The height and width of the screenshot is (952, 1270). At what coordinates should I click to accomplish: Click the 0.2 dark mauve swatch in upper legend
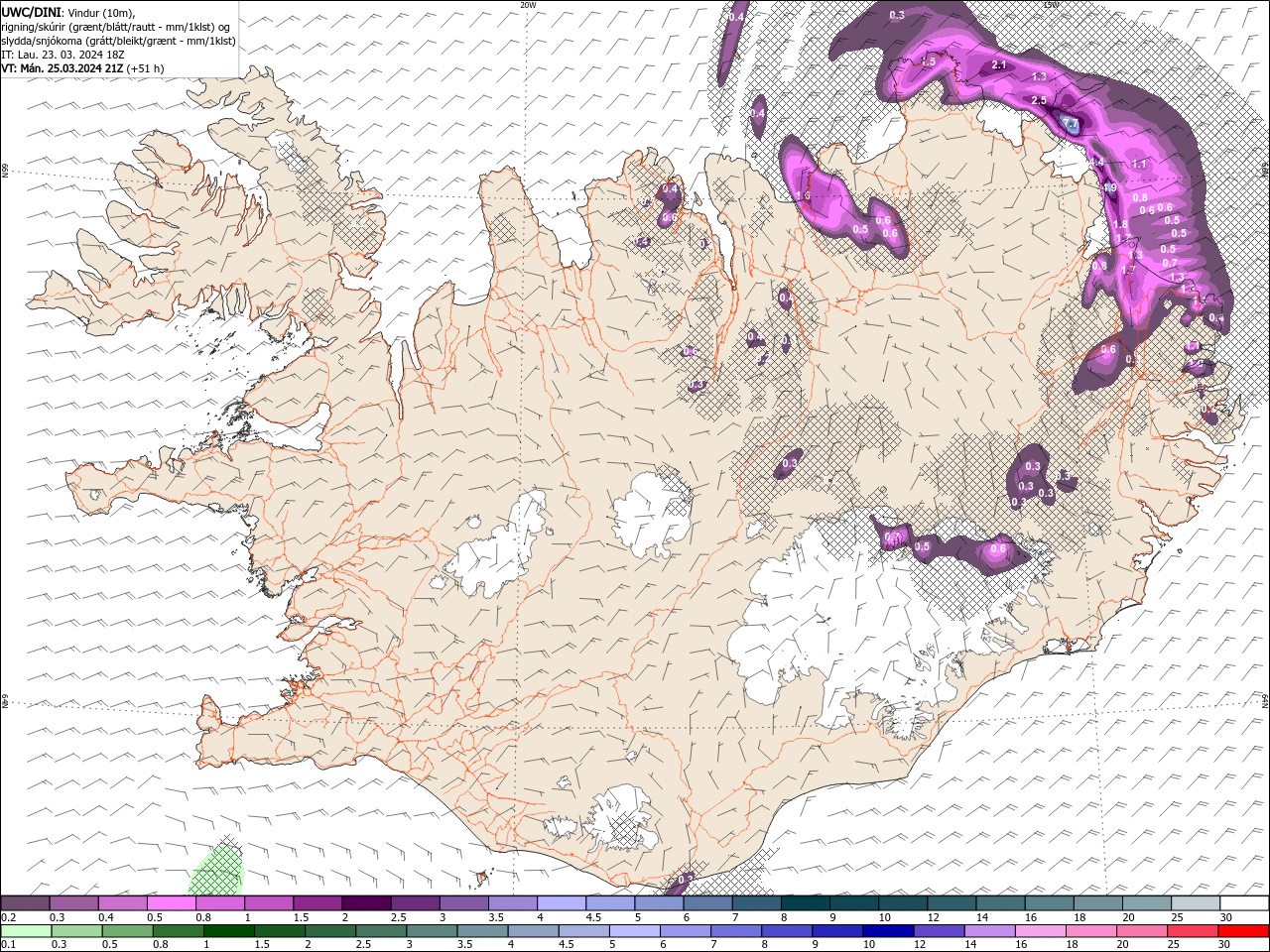click(x=25, y=903)
